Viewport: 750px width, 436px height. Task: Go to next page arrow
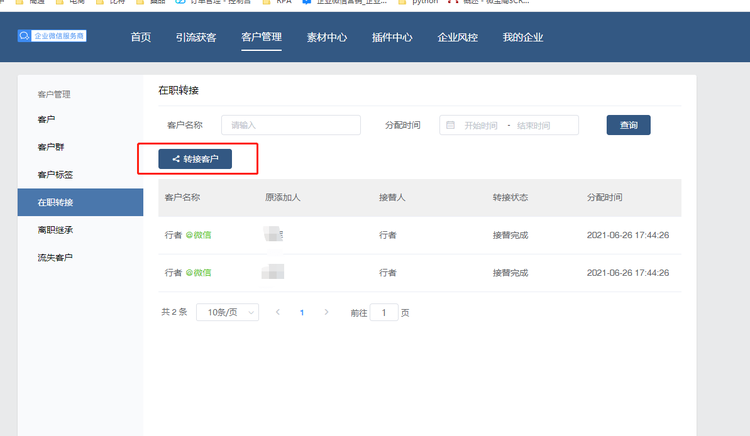[x=326, y=312]
